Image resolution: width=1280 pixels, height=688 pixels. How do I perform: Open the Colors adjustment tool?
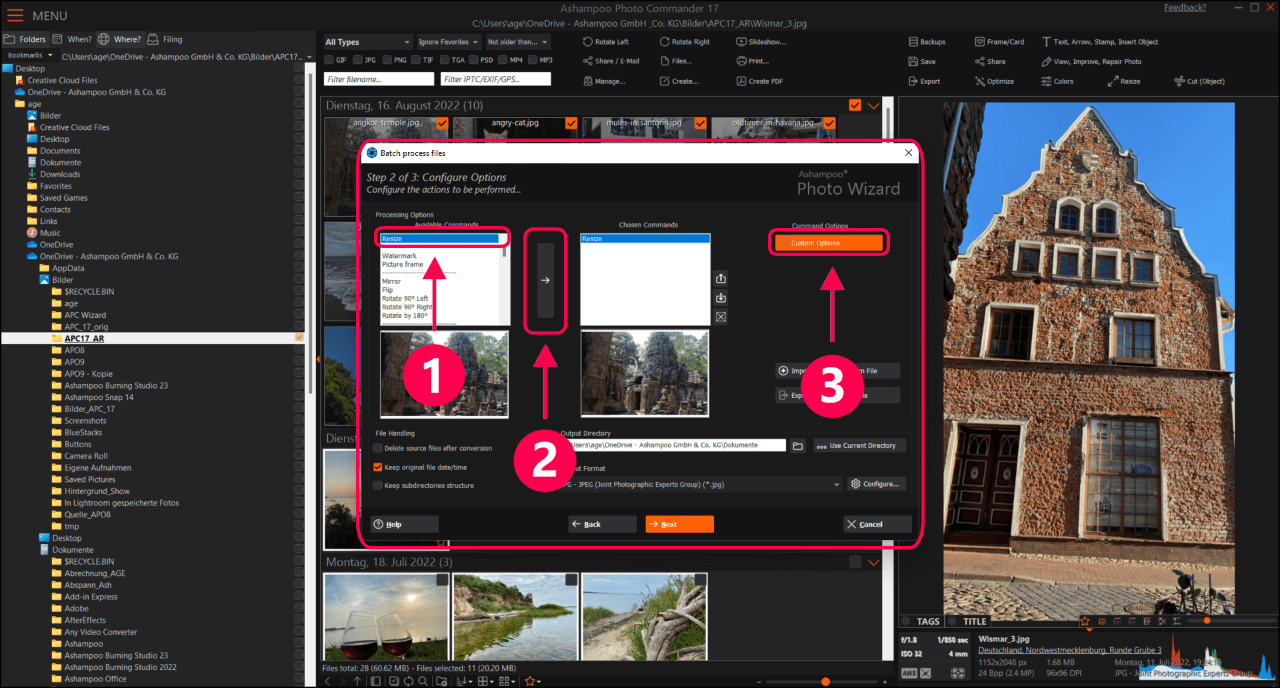(x=1046, y=81)
